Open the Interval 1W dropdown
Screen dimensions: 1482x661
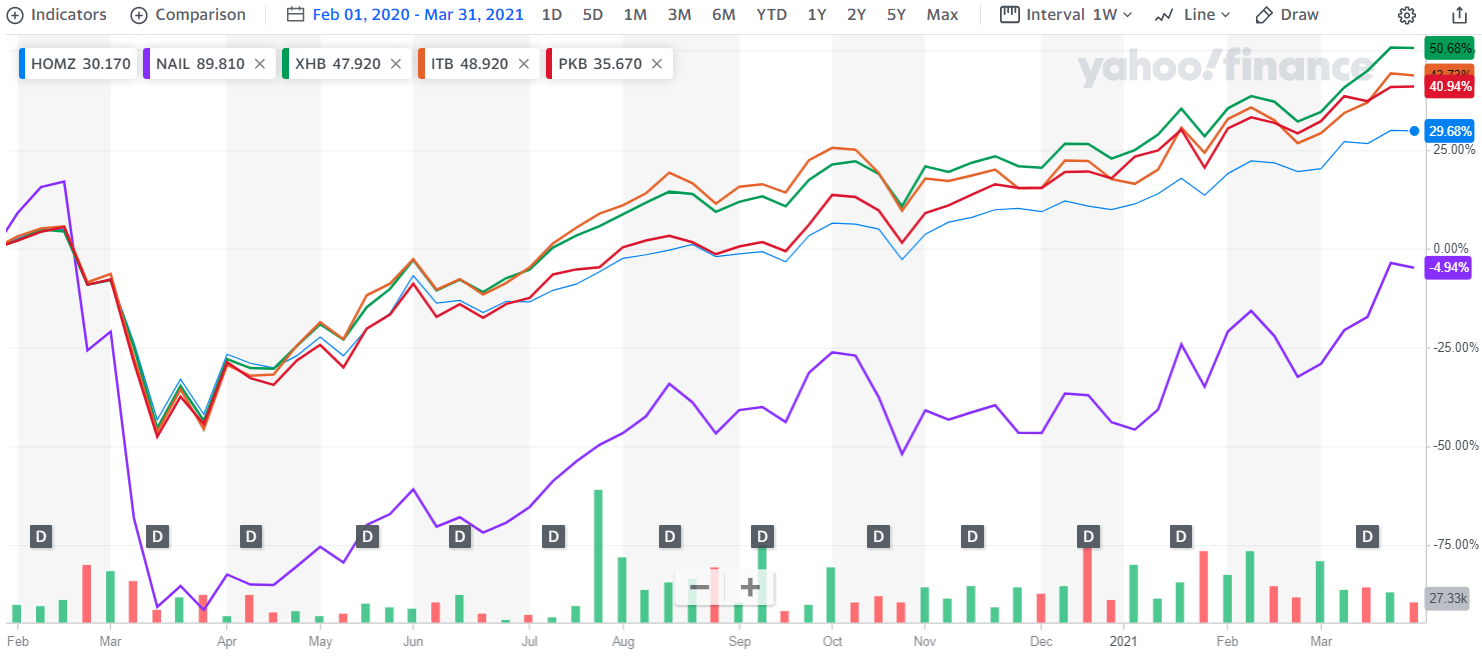click(1066, 14)
